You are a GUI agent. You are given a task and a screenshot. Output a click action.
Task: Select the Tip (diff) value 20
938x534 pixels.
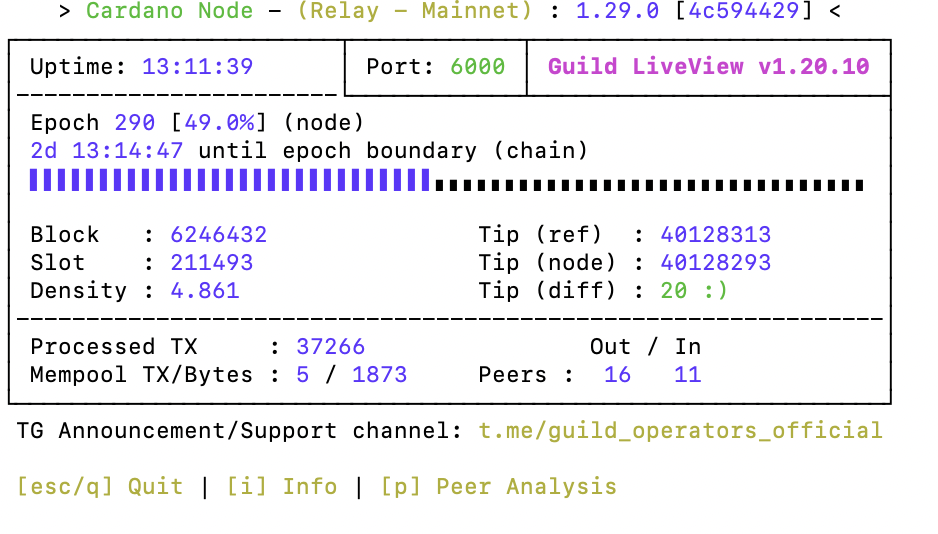coord(674,291)
